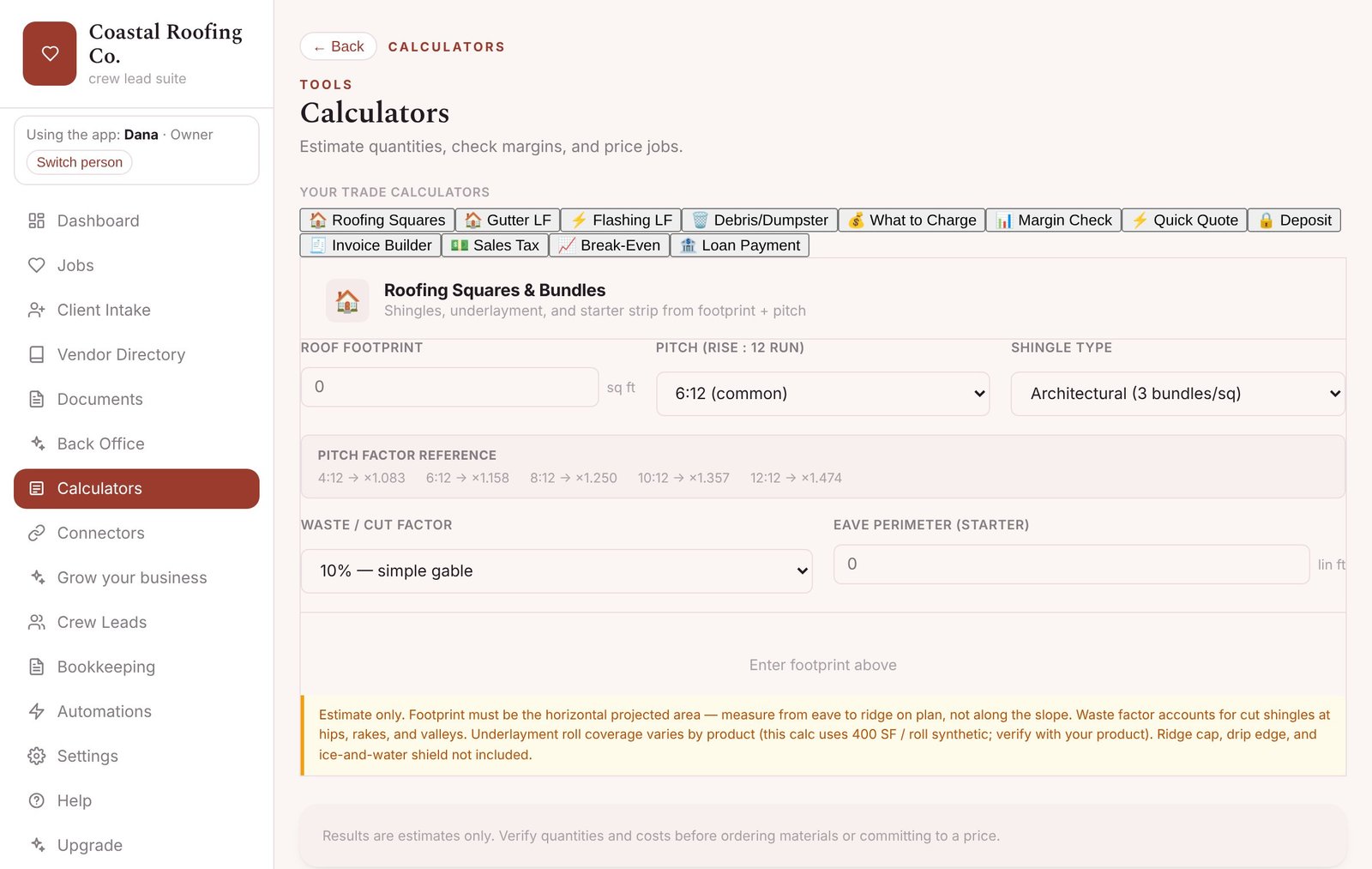Open Dashboard from the sidebar icon
Screen dimensions: 1372x869
click(36, 220)
